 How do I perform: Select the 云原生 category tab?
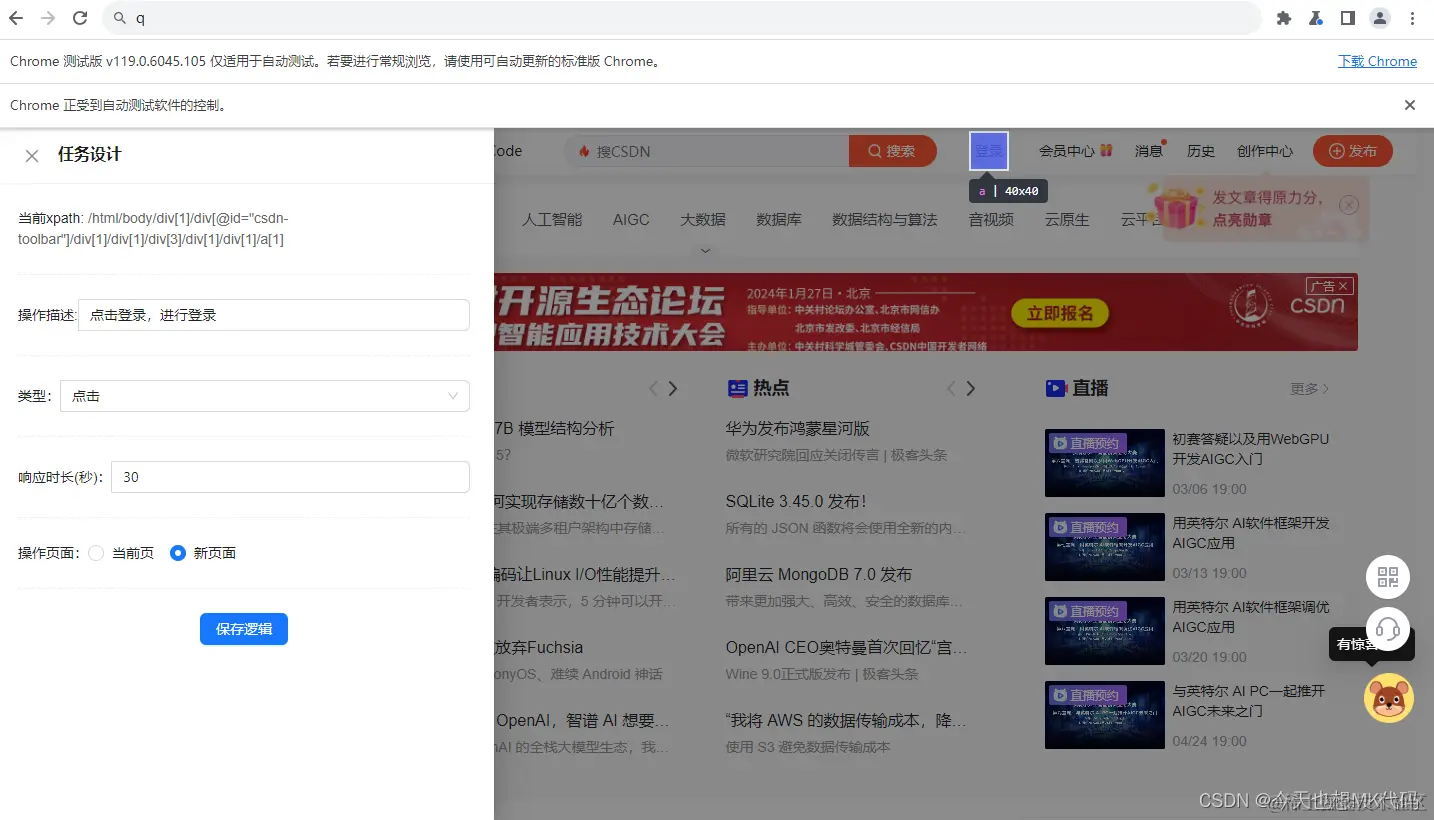click(x=1067, y=219)
